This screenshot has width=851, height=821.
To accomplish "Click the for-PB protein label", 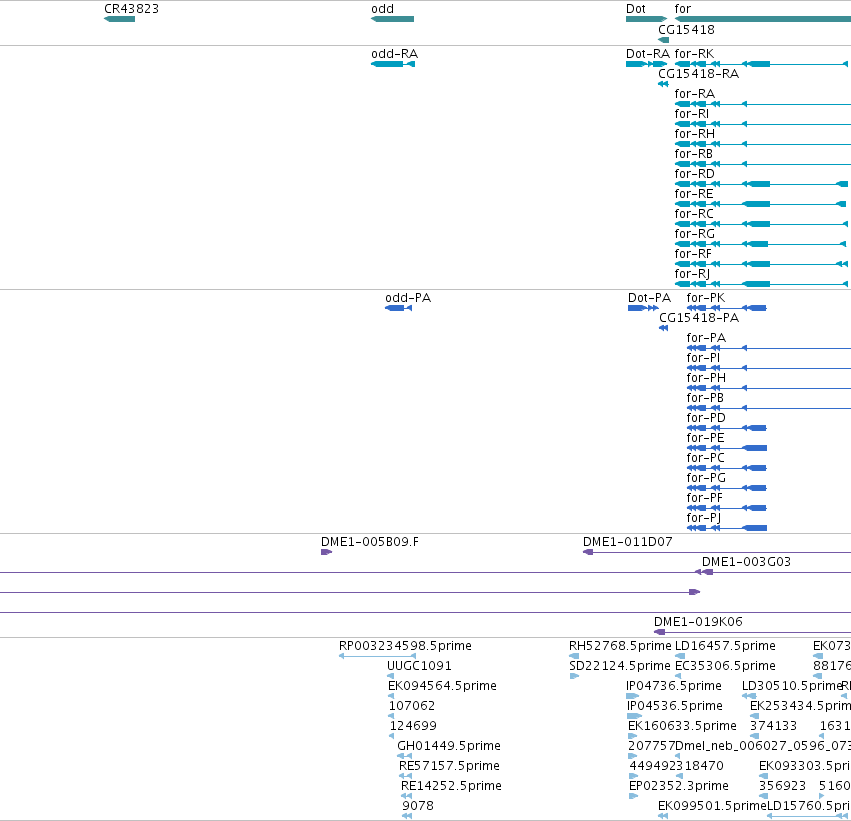I will (705, 398).
